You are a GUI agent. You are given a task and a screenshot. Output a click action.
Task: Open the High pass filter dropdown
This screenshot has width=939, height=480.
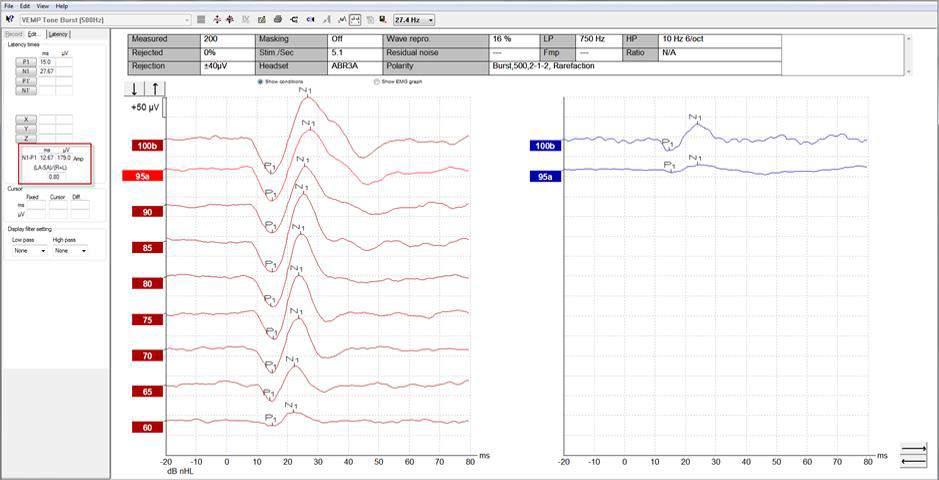pyautogui.click(x=70, y=251)
